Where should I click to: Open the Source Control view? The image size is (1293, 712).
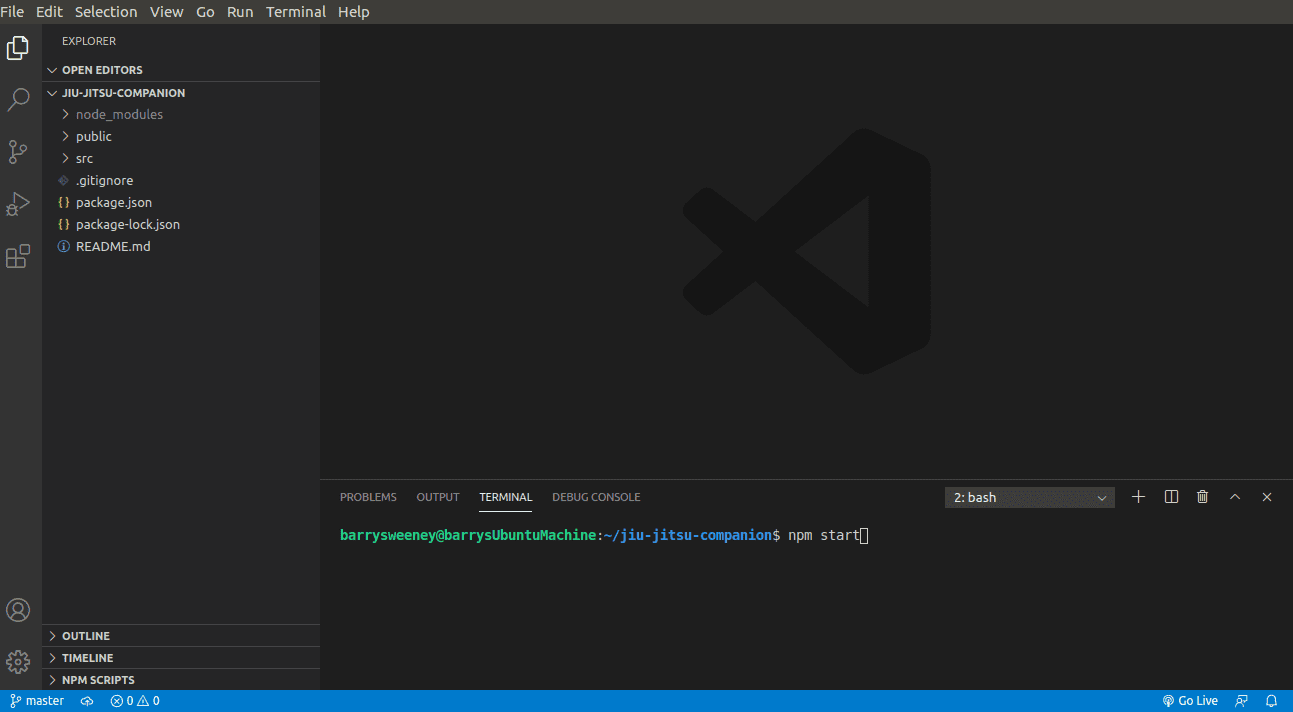[x=18, y=152]
